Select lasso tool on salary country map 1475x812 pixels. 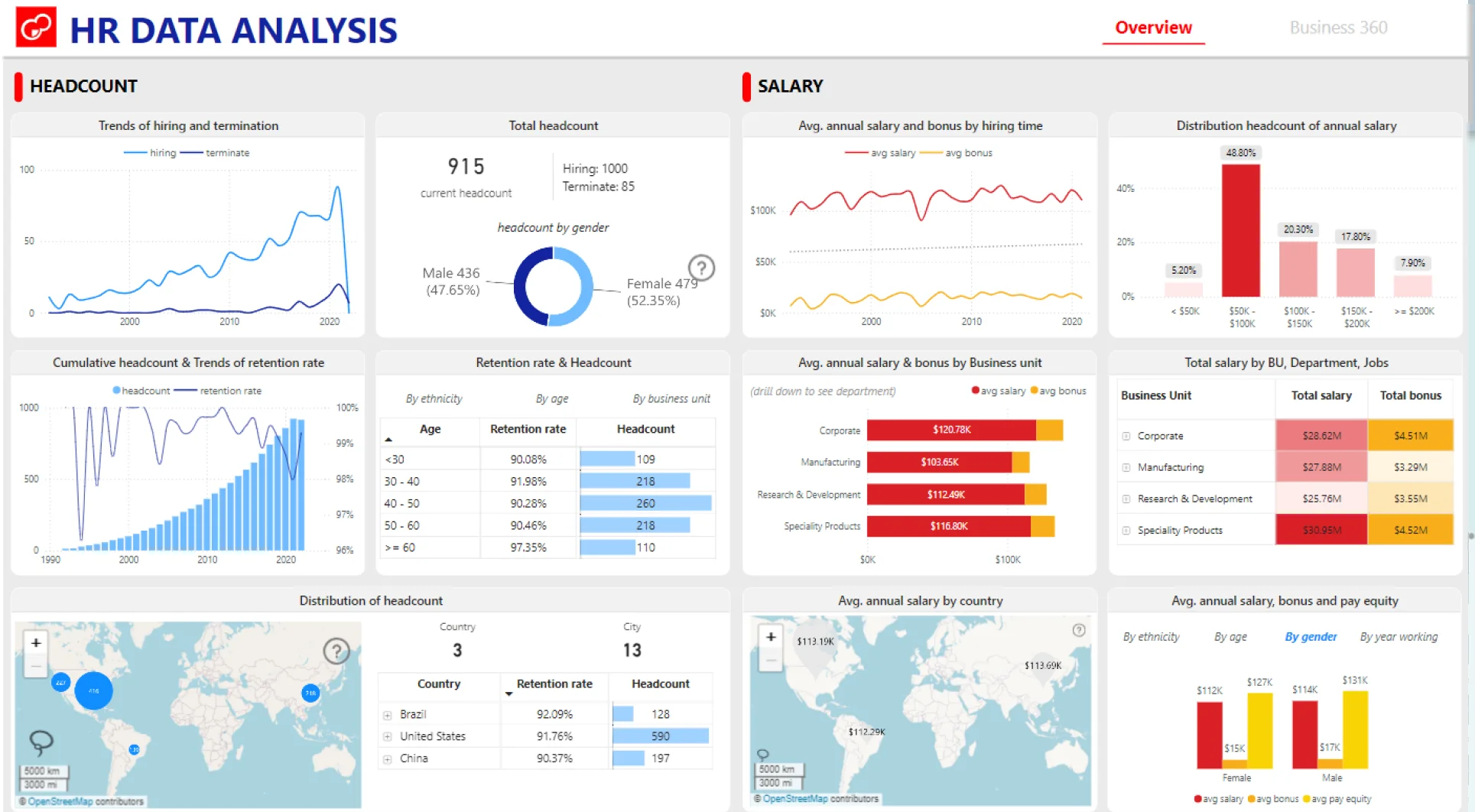point(762,755)
